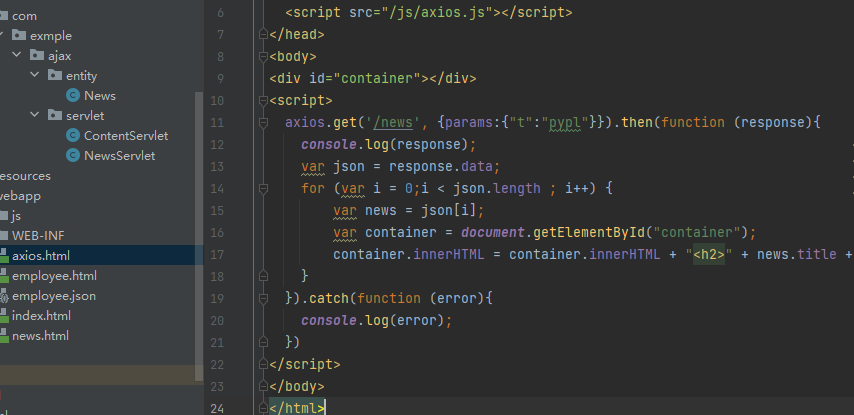854x415 pixels.
Task: Click the class icon beside NewsServlet
Action: pyautogui.click(x=73, y=156)
